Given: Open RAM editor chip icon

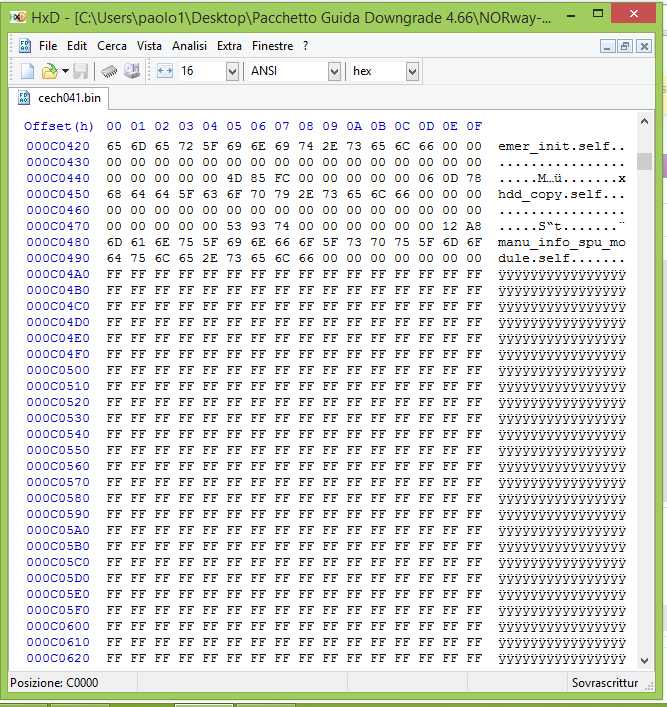Looking at the screenshot, I should click(x=109, y=71).
